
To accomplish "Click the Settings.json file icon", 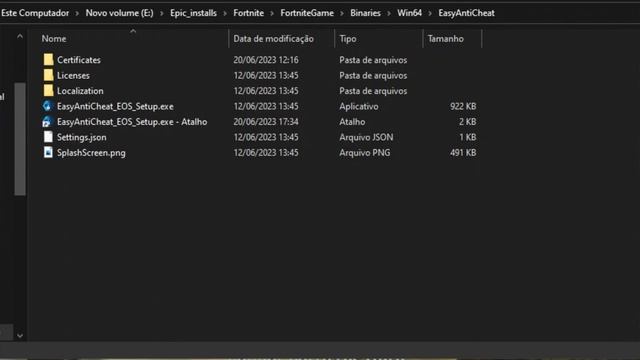I will pyautogui.click(x=48, y=137).
